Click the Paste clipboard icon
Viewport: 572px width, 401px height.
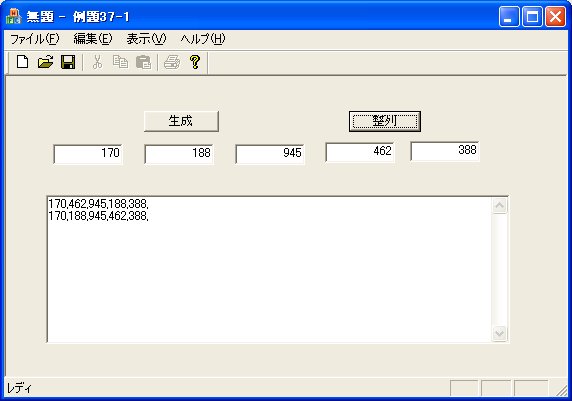(143, 62)
